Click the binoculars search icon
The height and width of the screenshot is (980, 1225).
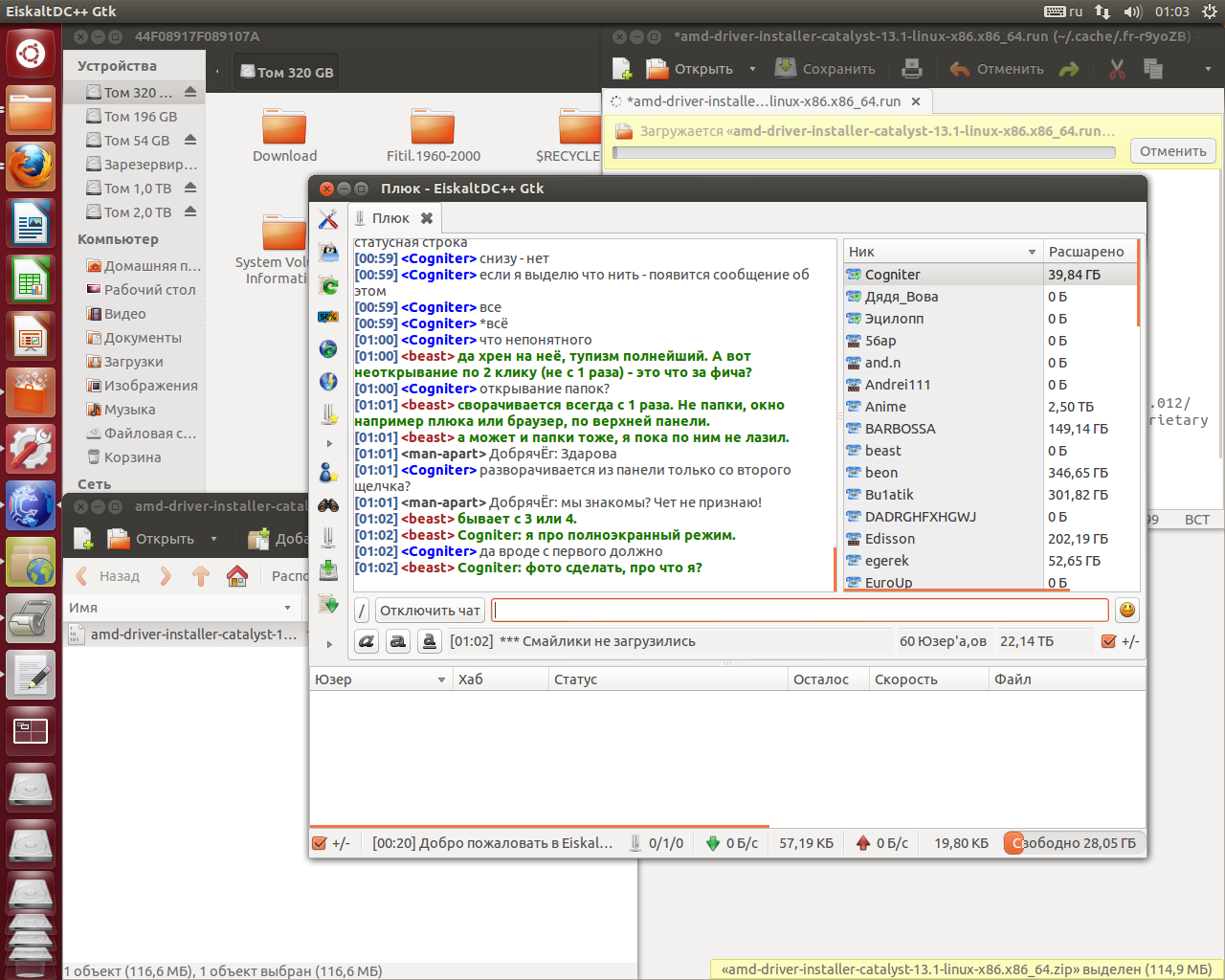(328, 505)
